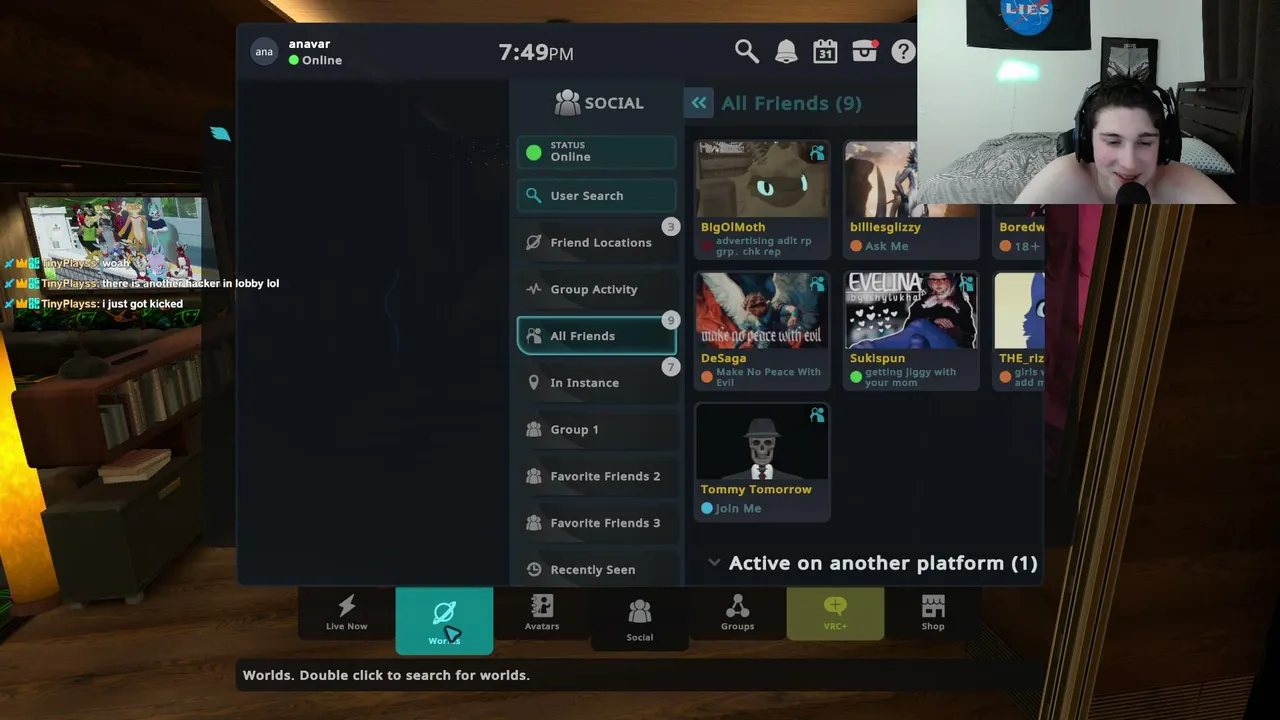Switch to the Worlds tab
This screenshot has height=720, width=1280.
(x=444, y=620)
